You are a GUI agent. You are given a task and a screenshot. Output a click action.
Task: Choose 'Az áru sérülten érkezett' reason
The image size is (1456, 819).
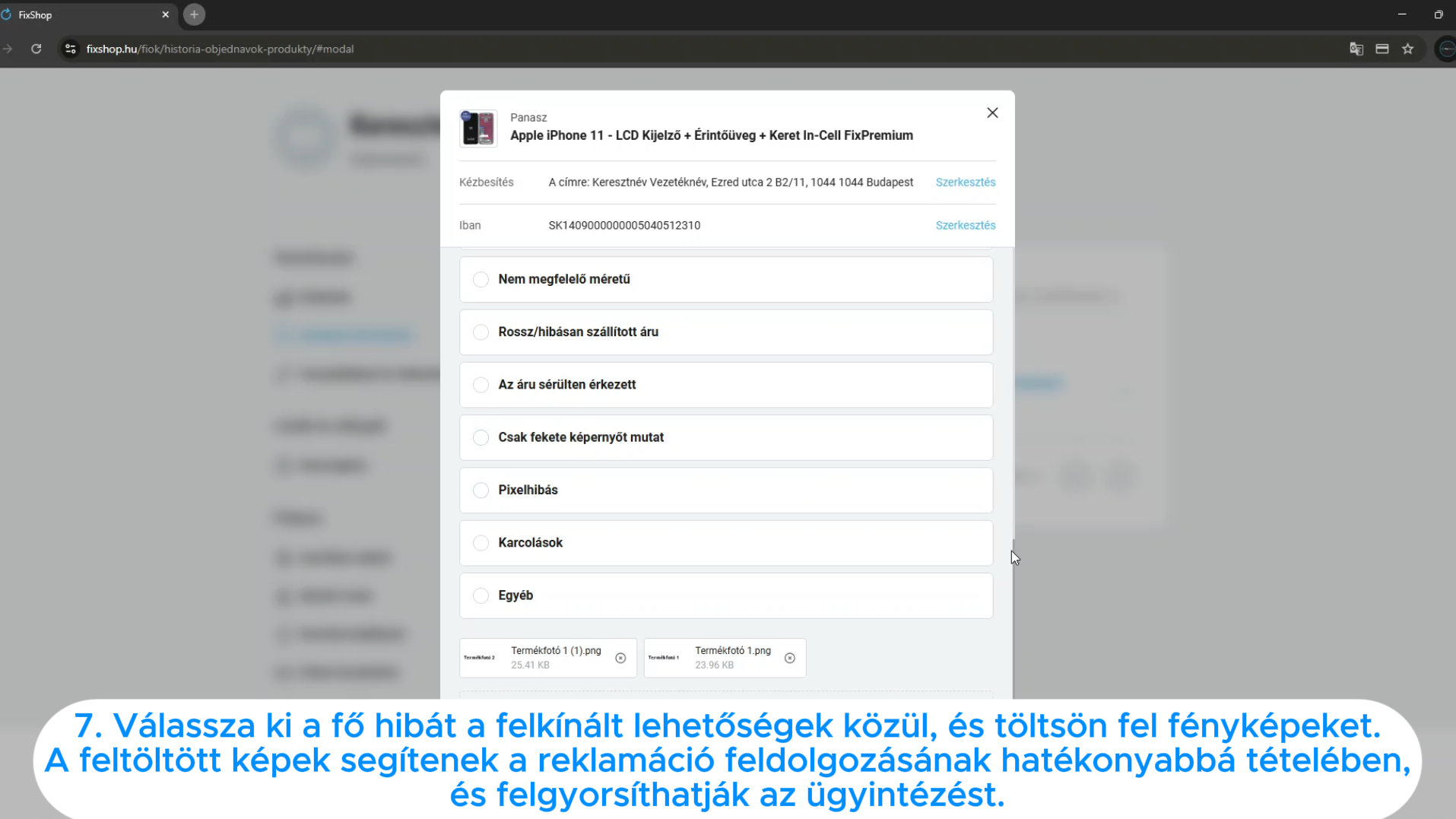(481, 385)
